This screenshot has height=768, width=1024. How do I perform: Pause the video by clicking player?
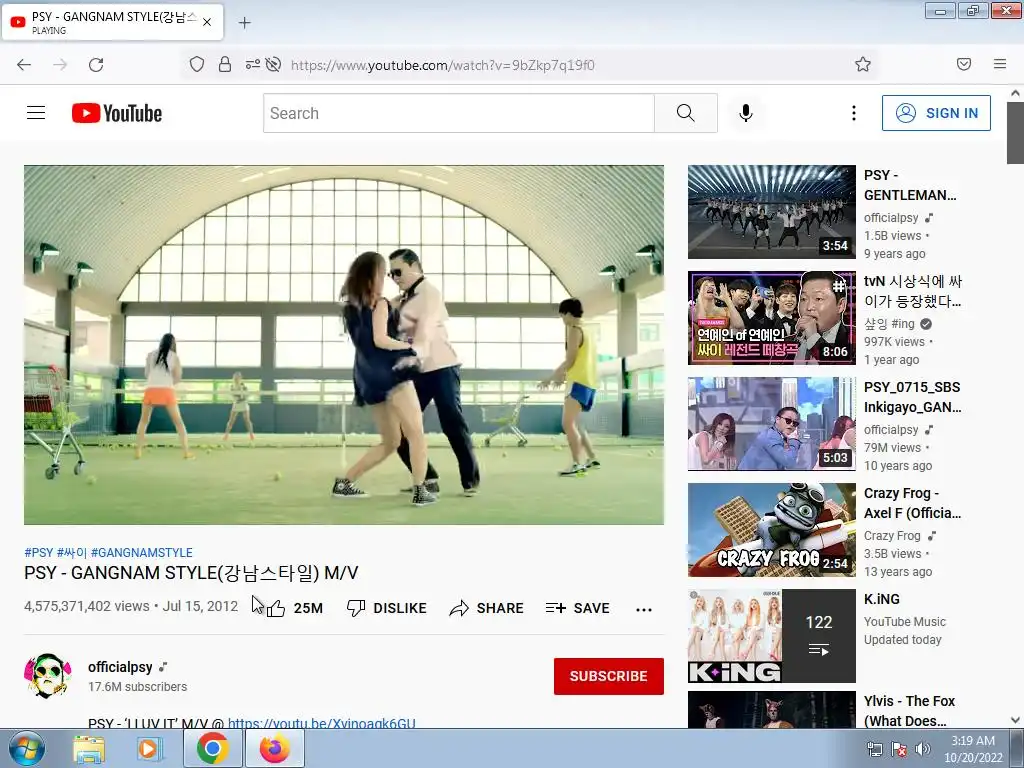(344, 344)
